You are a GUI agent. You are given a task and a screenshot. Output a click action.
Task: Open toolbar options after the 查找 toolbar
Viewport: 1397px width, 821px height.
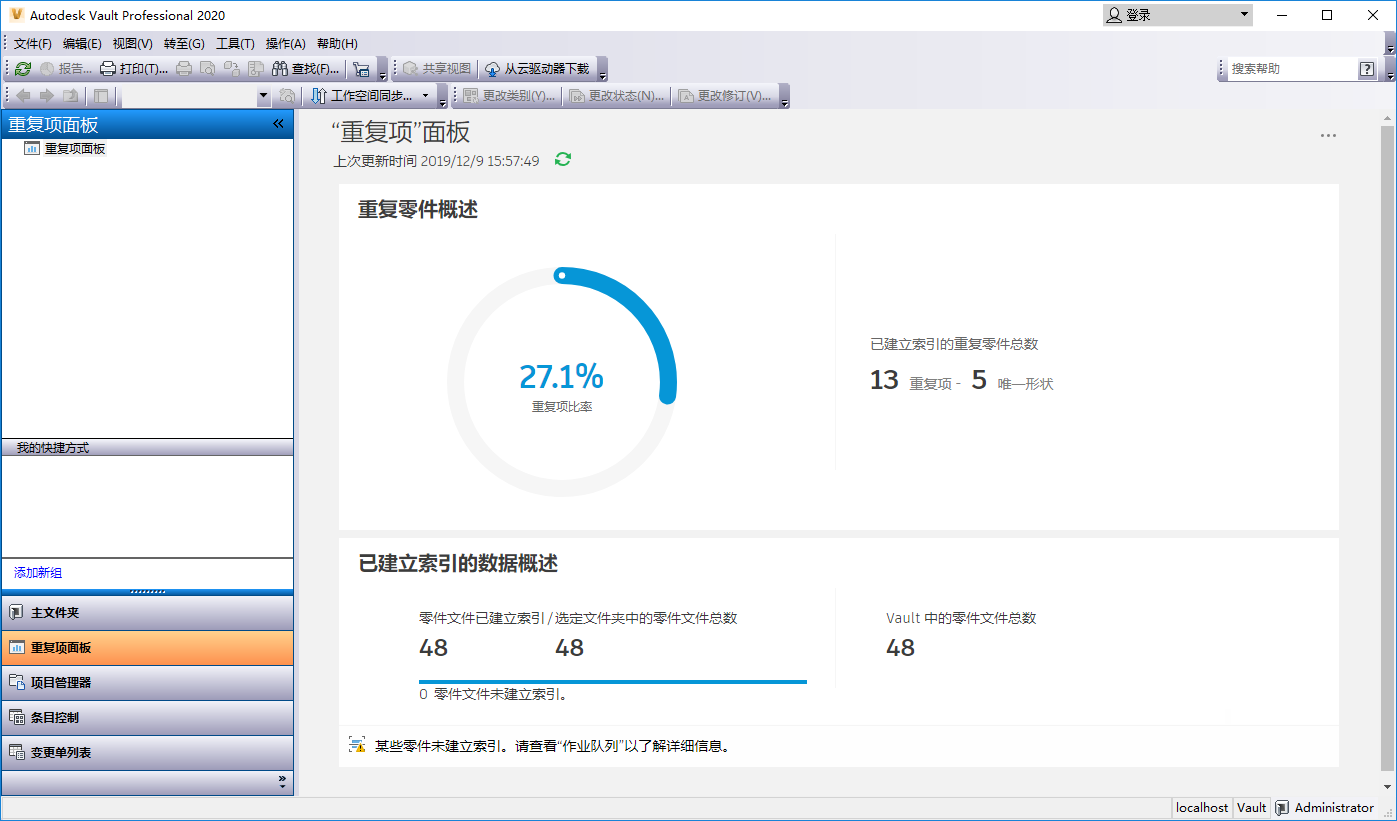tap(382, 71)
